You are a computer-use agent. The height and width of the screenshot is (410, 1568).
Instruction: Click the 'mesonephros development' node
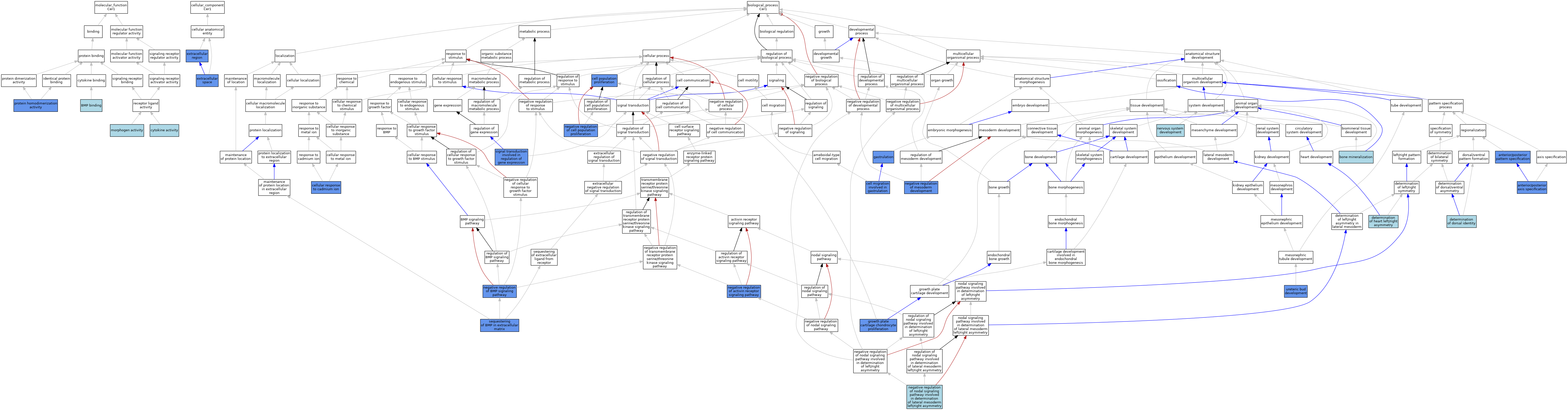coord(1281,188)
